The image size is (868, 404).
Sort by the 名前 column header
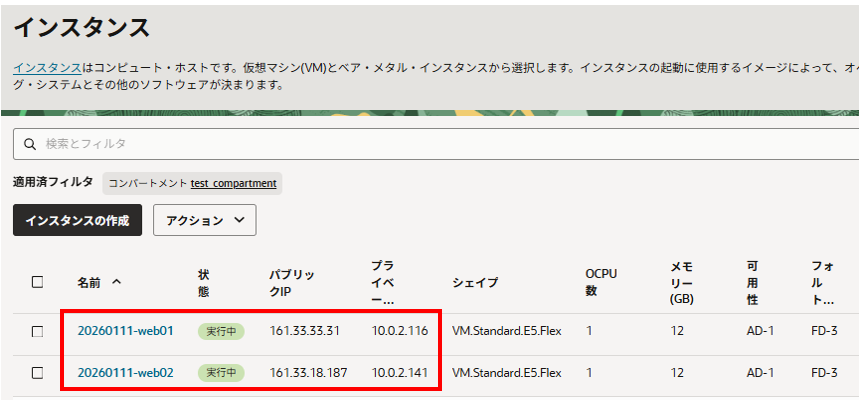click(x=88, y=282)
